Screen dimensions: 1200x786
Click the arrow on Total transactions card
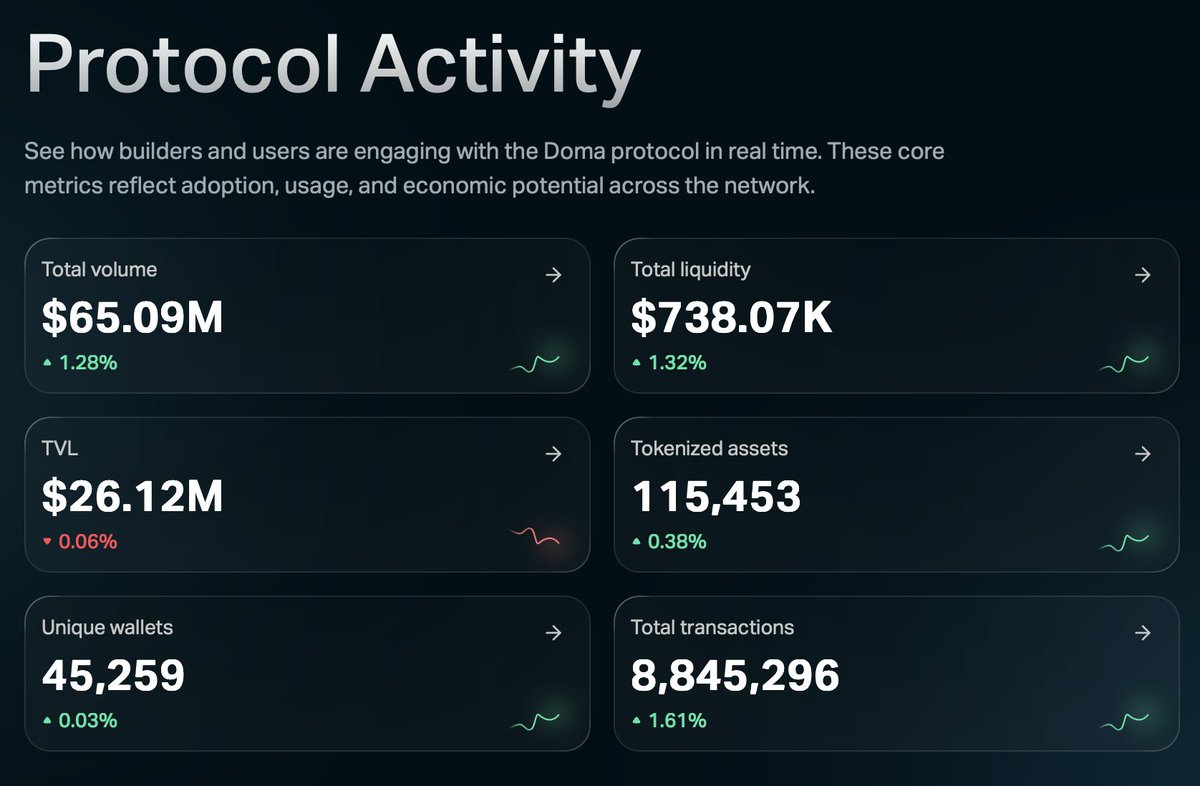(x=1143, y=633)
